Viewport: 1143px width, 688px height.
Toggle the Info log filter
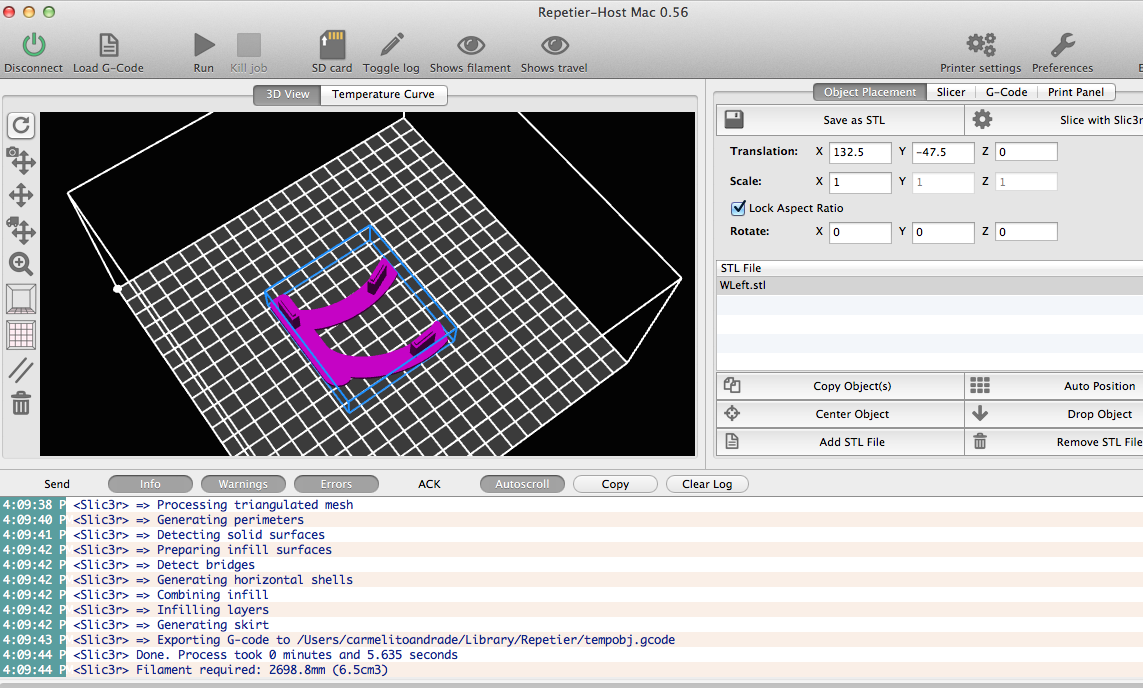point(150,484)
